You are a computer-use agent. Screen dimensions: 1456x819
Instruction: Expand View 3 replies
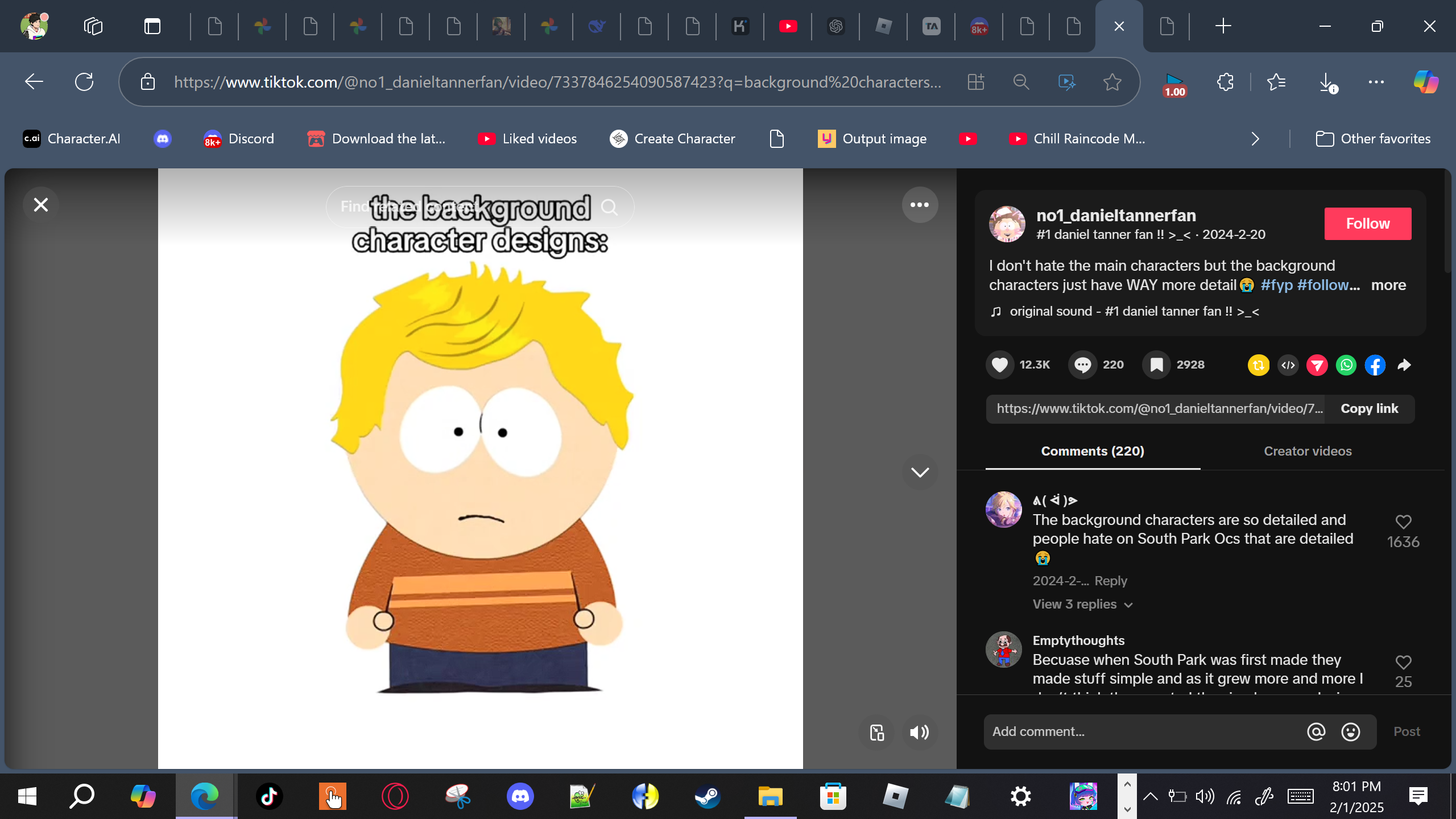(x=1082, y=604)
